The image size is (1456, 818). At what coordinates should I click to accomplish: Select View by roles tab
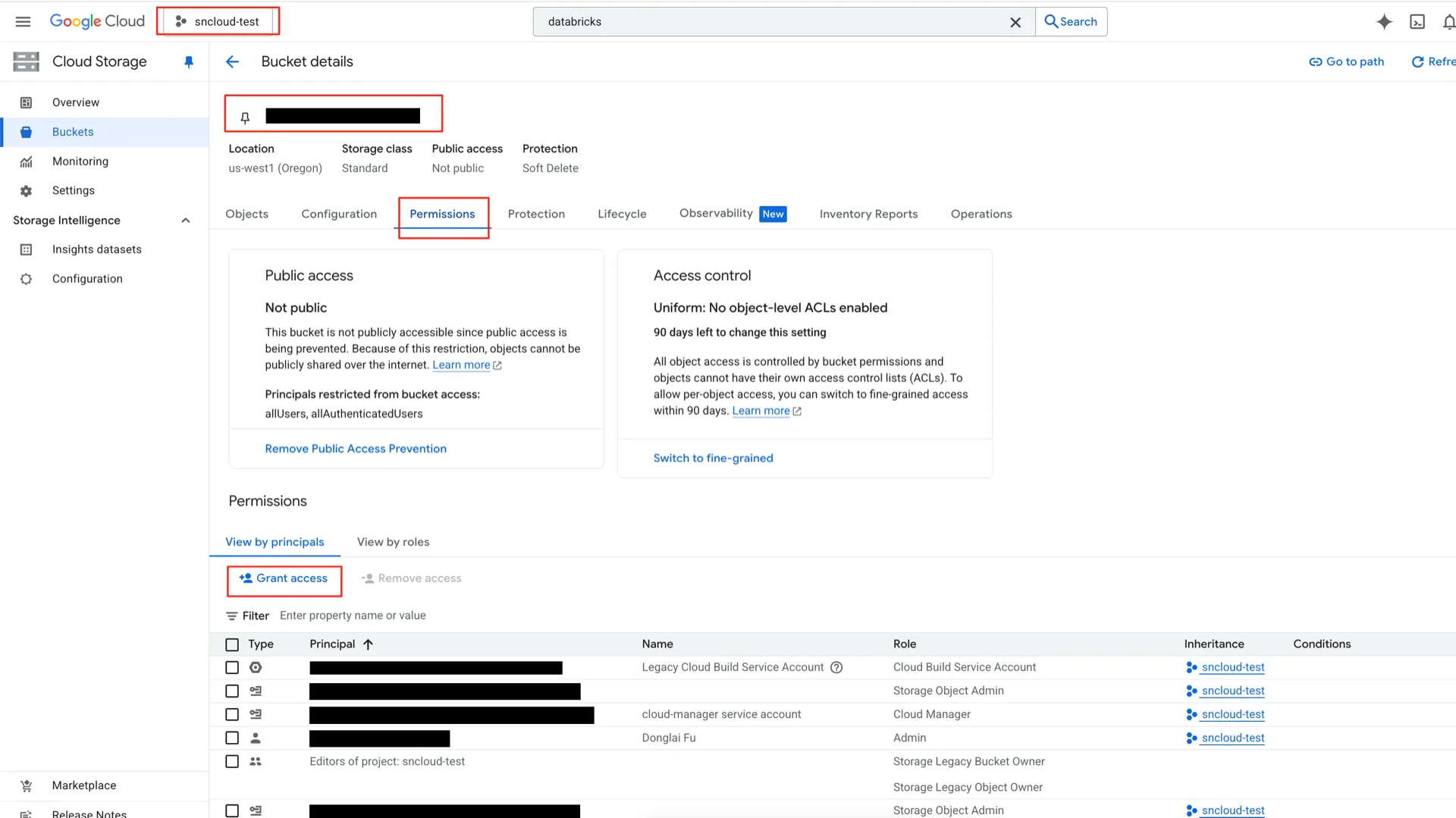click(393, 542)
